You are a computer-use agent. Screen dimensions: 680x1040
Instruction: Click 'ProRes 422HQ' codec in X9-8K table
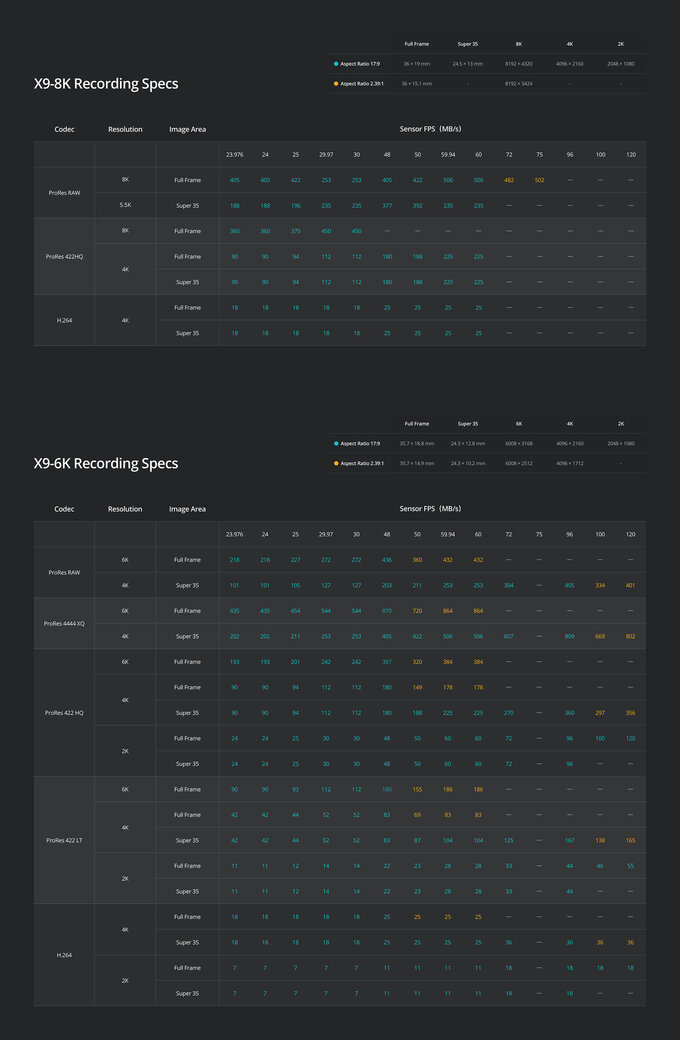[x=64, y=257]
